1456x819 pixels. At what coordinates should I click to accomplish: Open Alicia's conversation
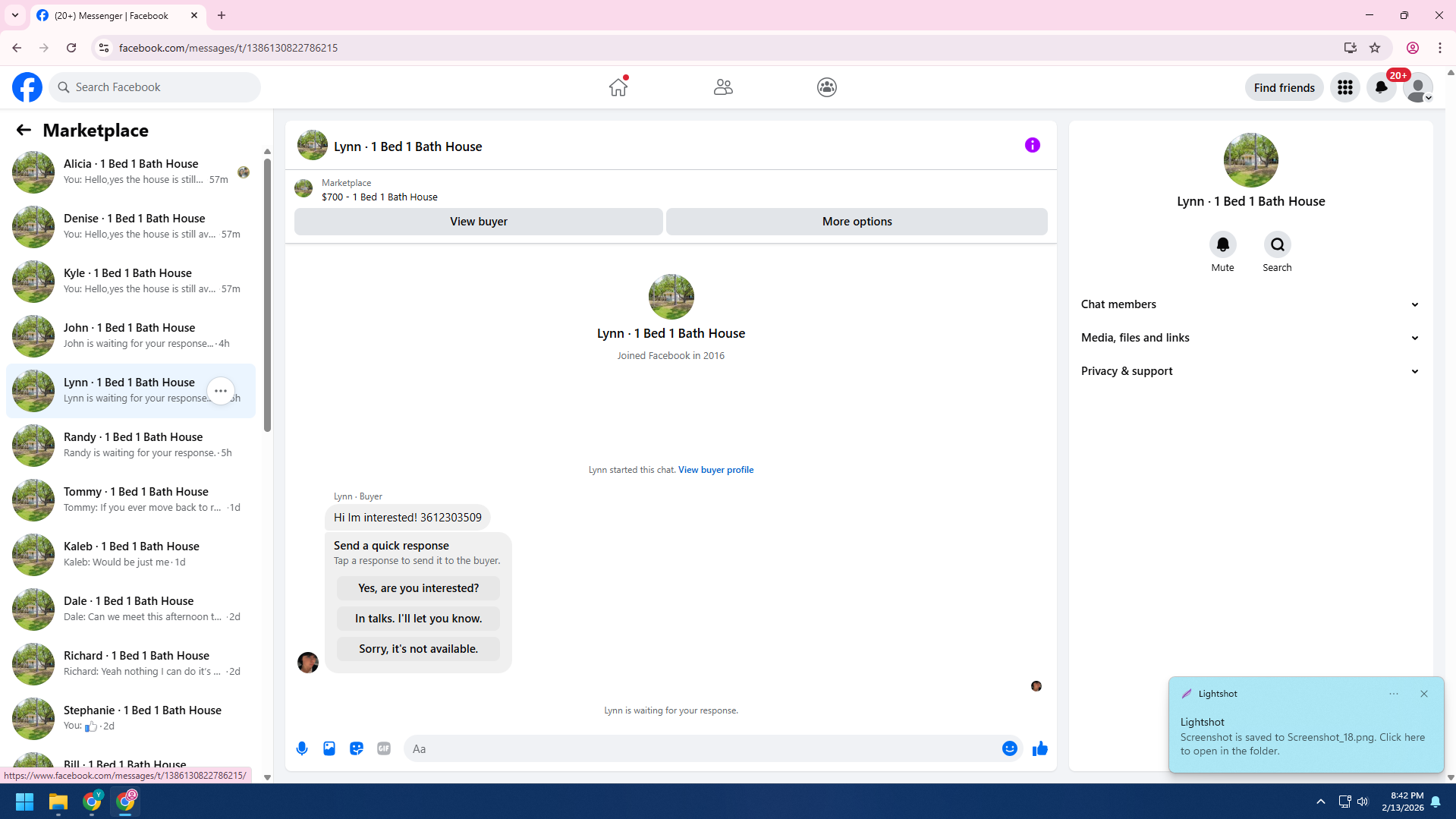[x=131, y=172]
